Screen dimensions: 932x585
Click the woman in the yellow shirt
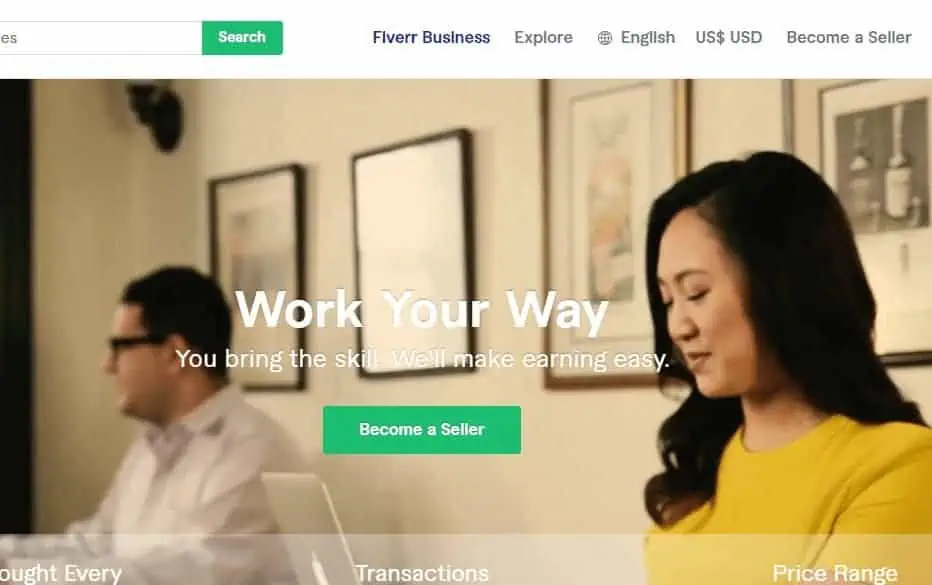785,369
